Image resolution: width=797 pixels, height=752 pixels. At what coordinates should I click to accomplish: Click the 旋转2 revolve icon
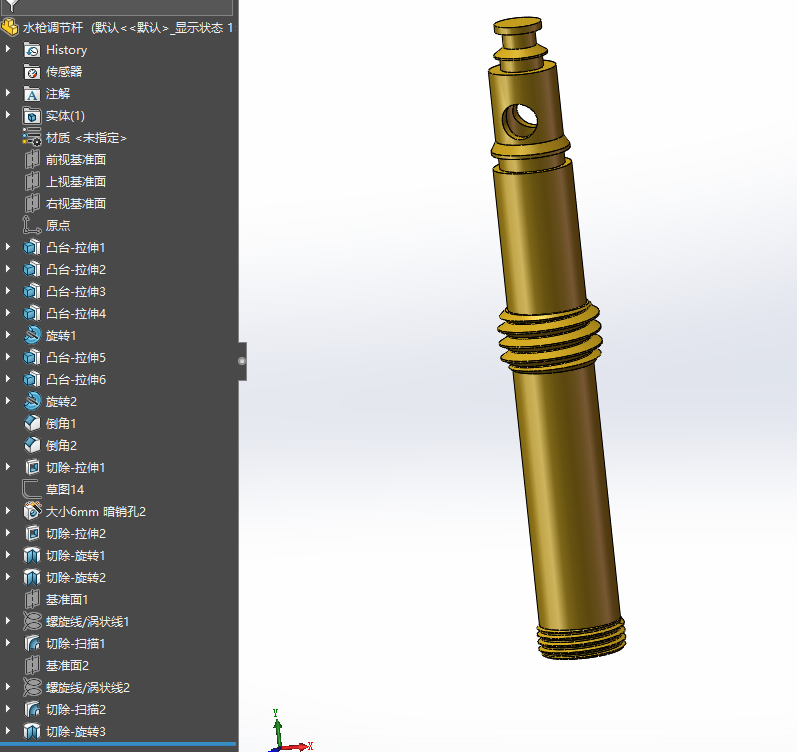[32, 402]
